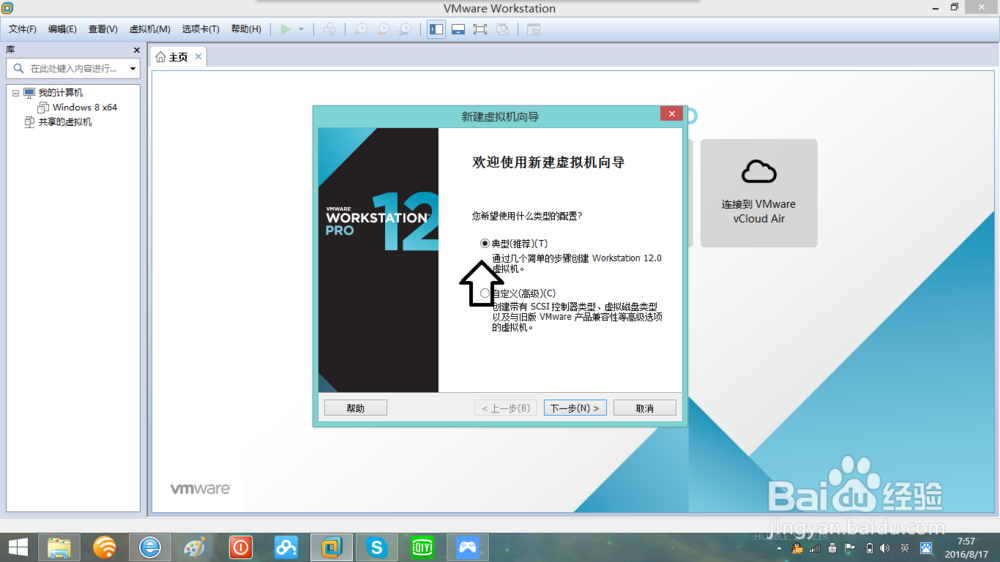Close the 库 library panel
The image size is (1000, 562).
click(136, 50)
